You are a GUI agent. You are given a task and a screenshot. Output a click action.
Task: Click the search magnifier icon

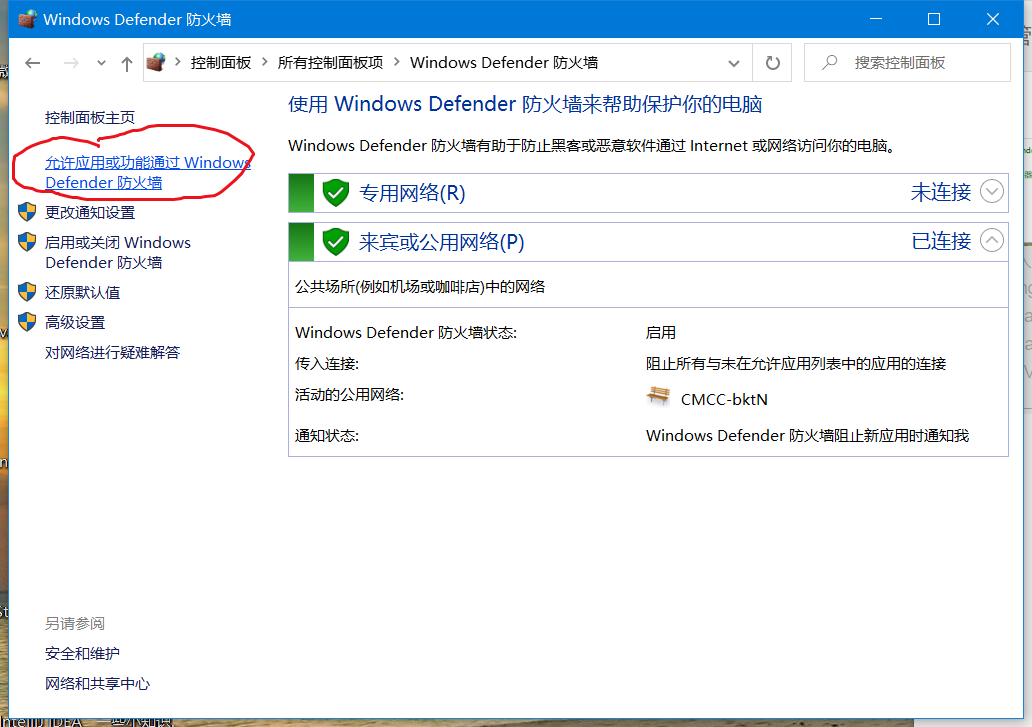pyautogui.click(x=830, y=63)
